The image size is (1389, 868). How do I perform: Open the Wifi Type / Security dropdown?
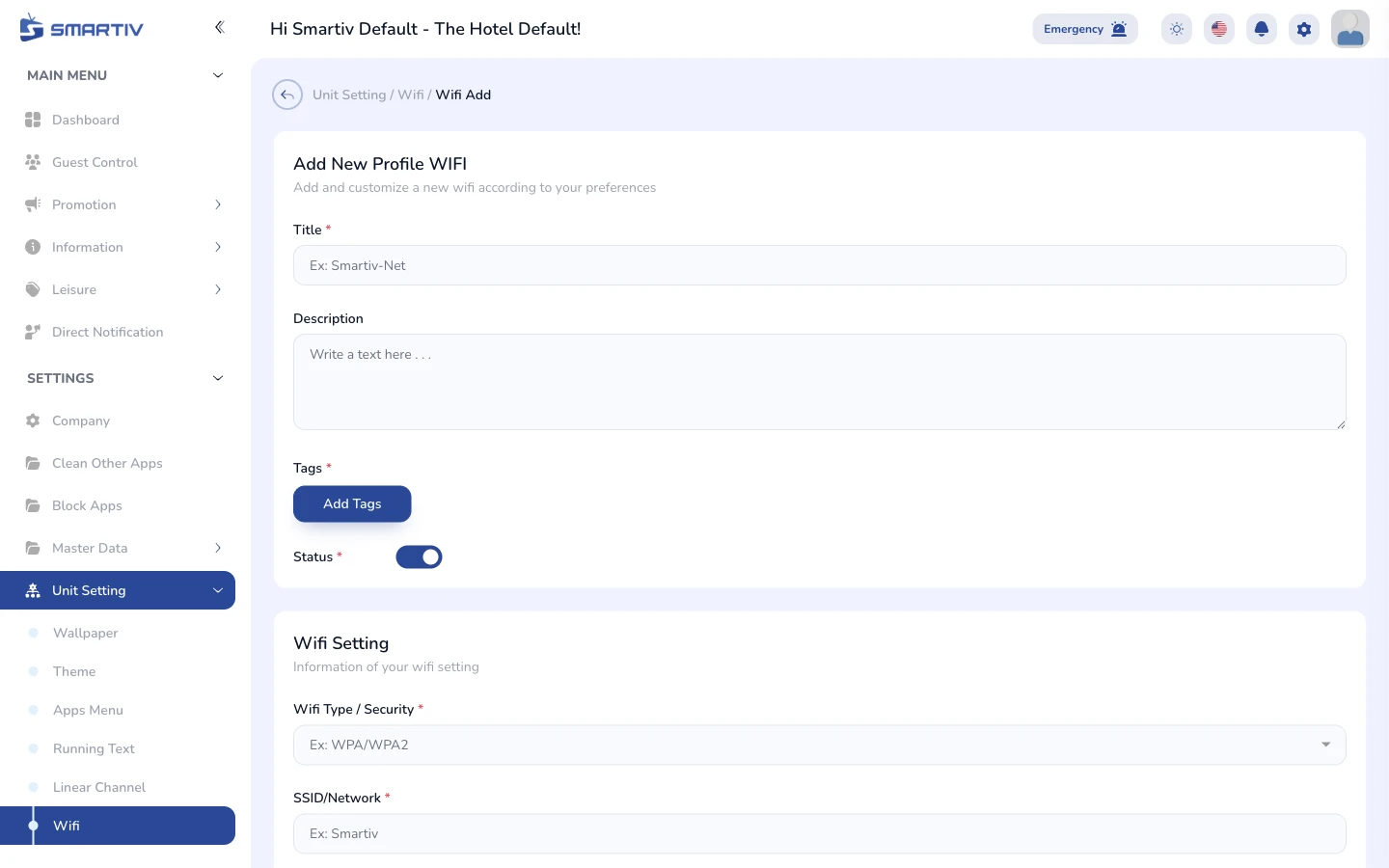coord(820,745)
